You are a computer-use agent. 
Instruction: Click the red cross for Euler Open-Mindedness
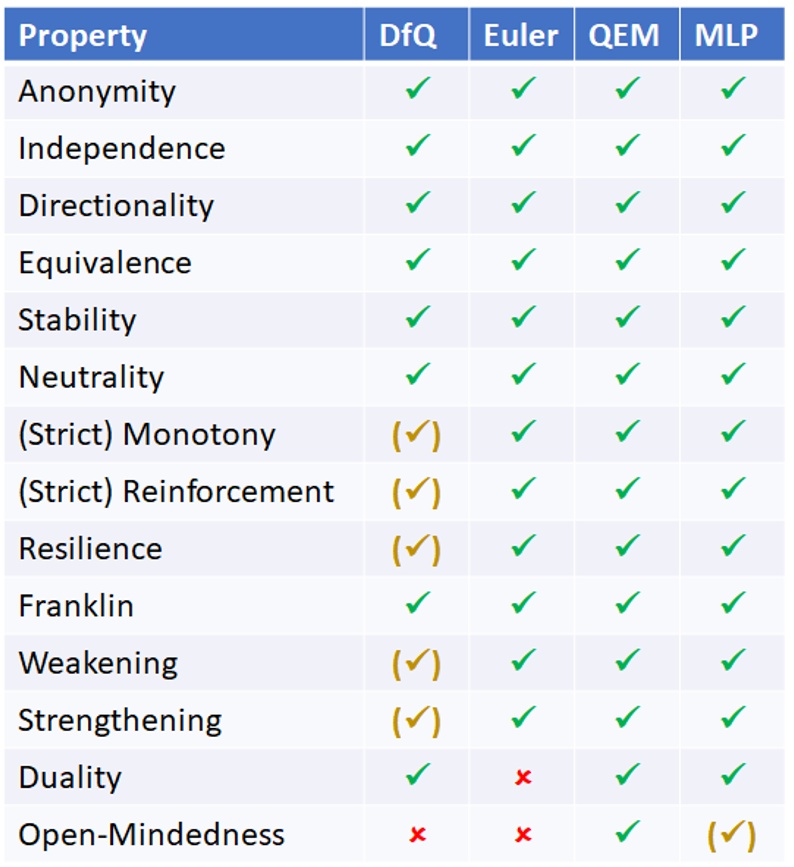click(522, 834)
